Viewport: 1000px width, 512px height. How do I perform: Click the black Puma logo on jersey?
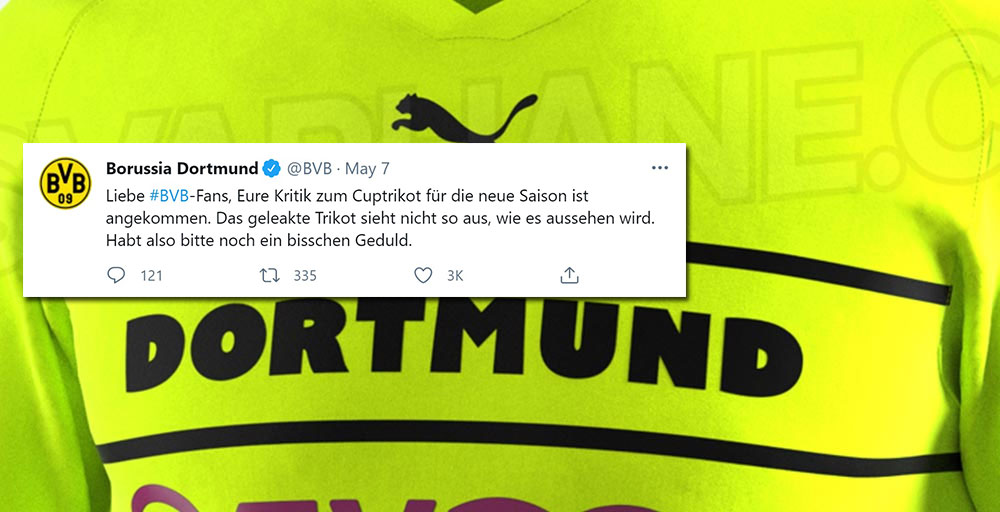pyautogui.click(x=464, y=118)
